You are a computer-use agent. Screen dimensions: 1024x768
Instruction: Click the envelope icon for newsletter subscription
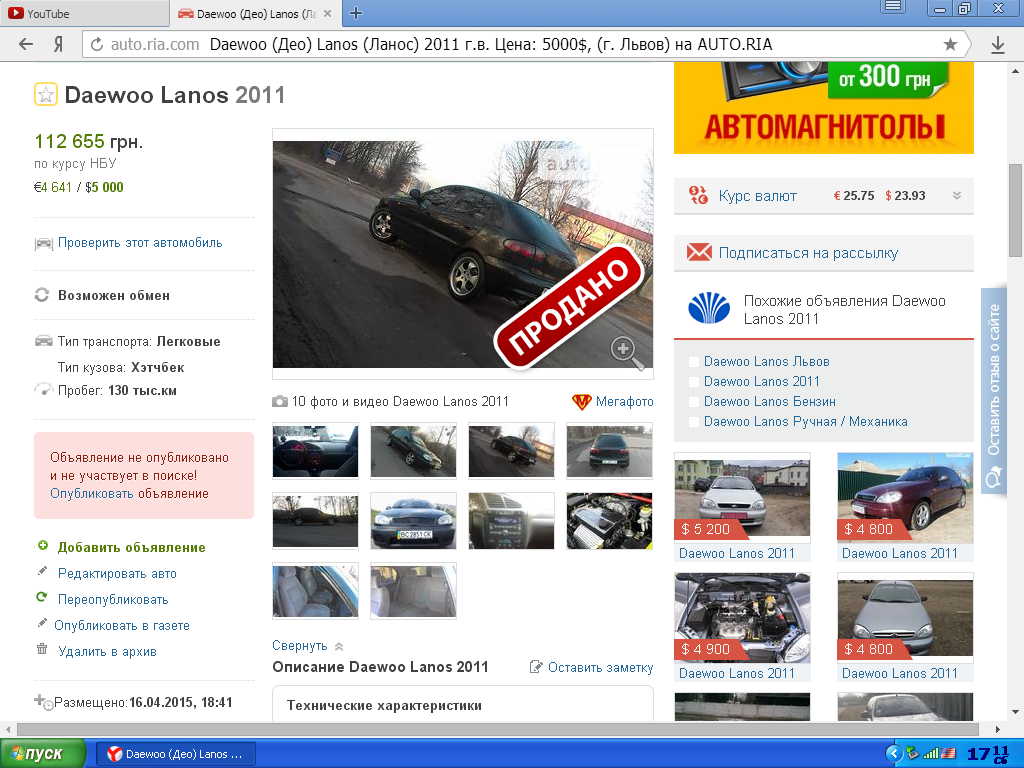(x=699, y=252)
